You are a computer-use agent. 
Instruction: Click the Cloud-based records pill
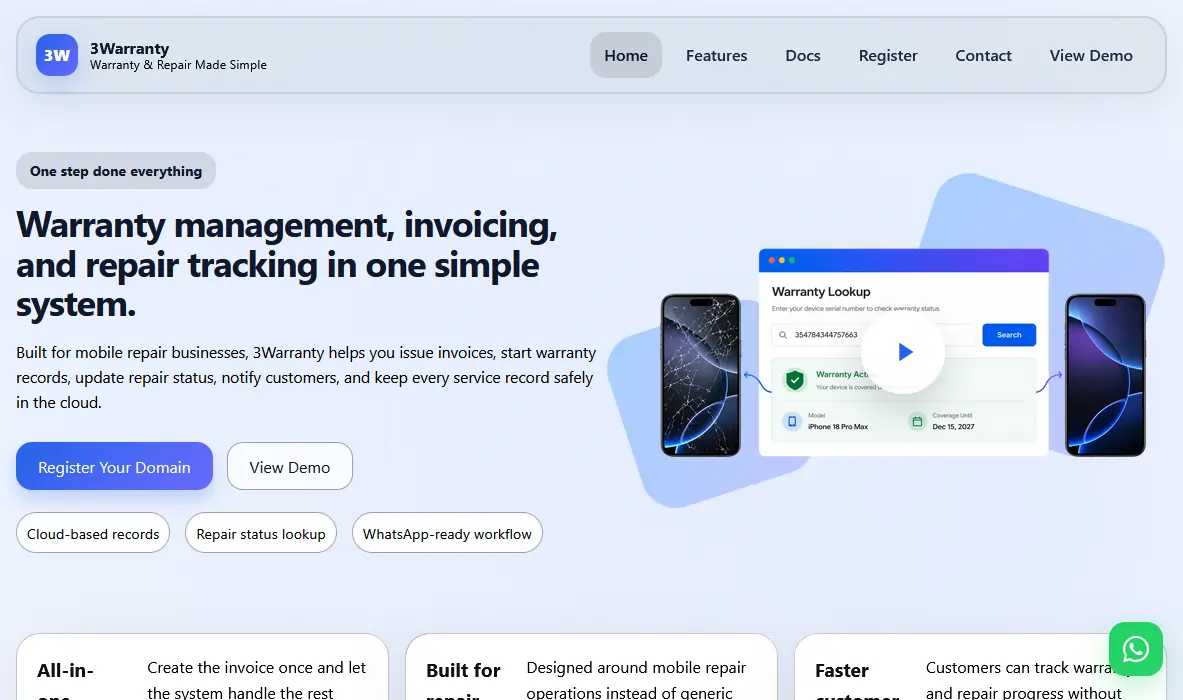point(93,533)
